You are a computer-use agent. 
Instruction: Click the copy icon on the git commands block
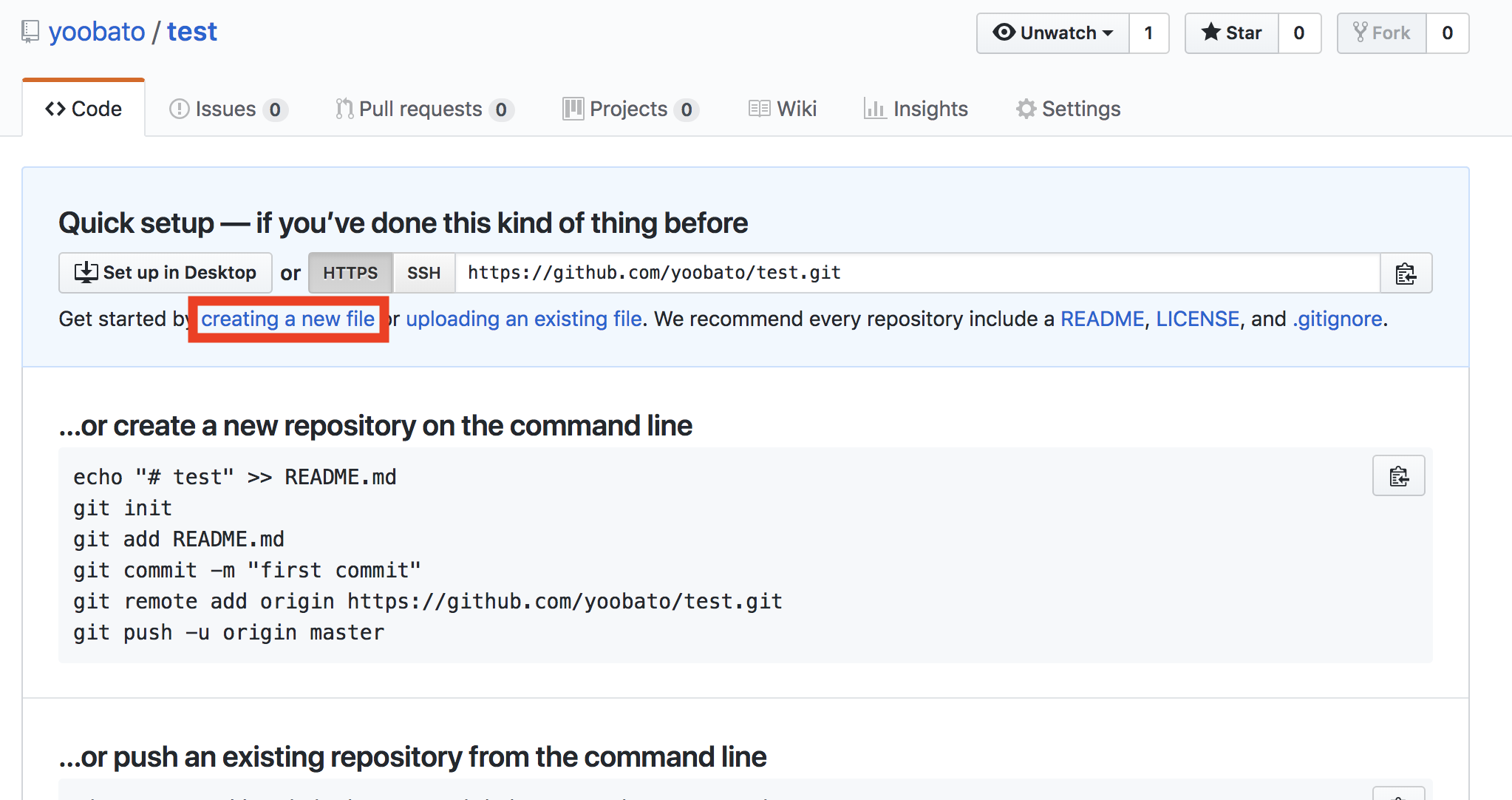point(1398,475)
